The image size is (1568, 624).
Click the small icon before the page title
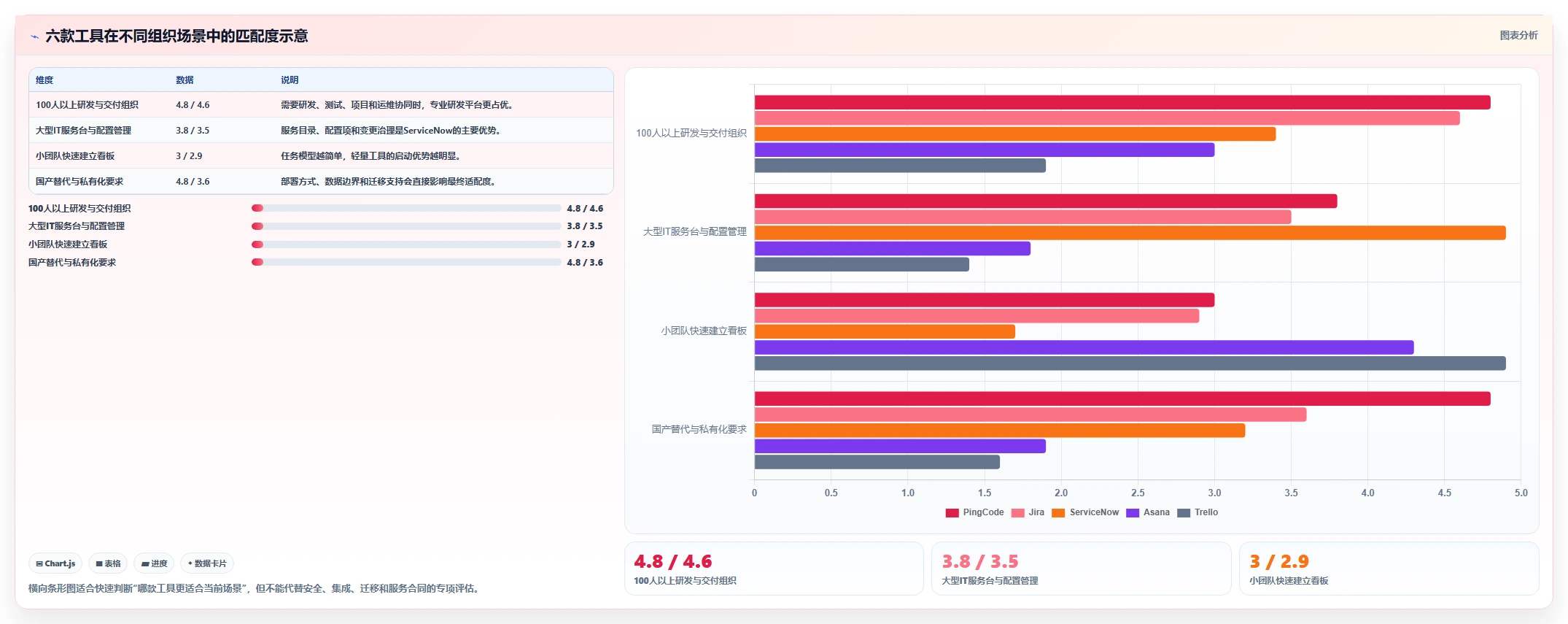click(x=34, y=36)
